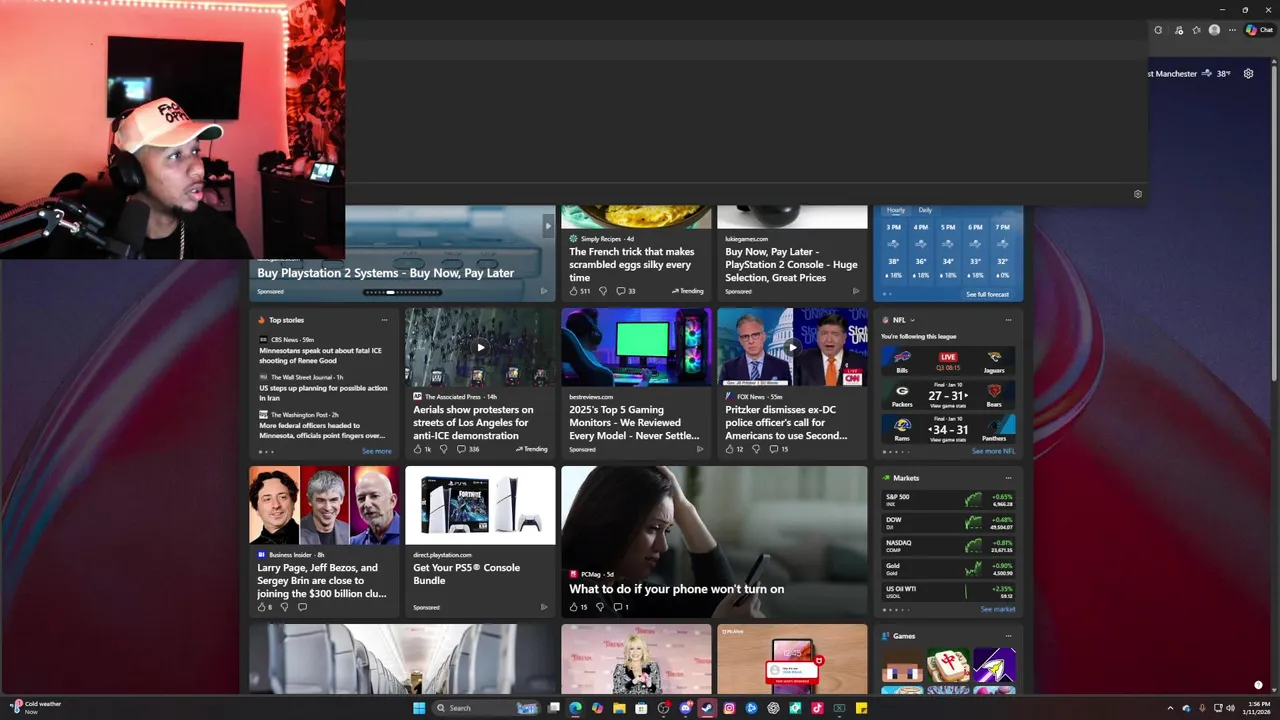Play the Aerials show protesters video

[x=480, y=348]
